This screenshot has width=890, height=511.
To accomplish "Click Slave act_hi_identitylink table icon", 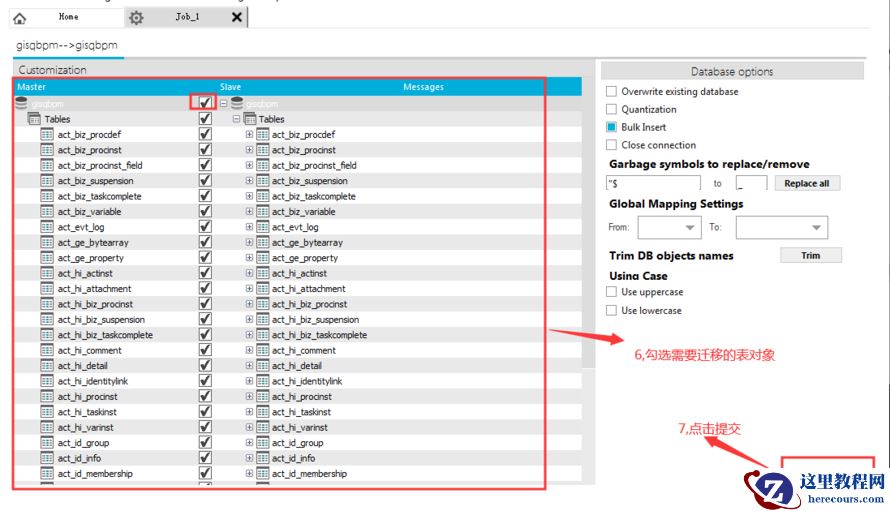I will 262,381.
